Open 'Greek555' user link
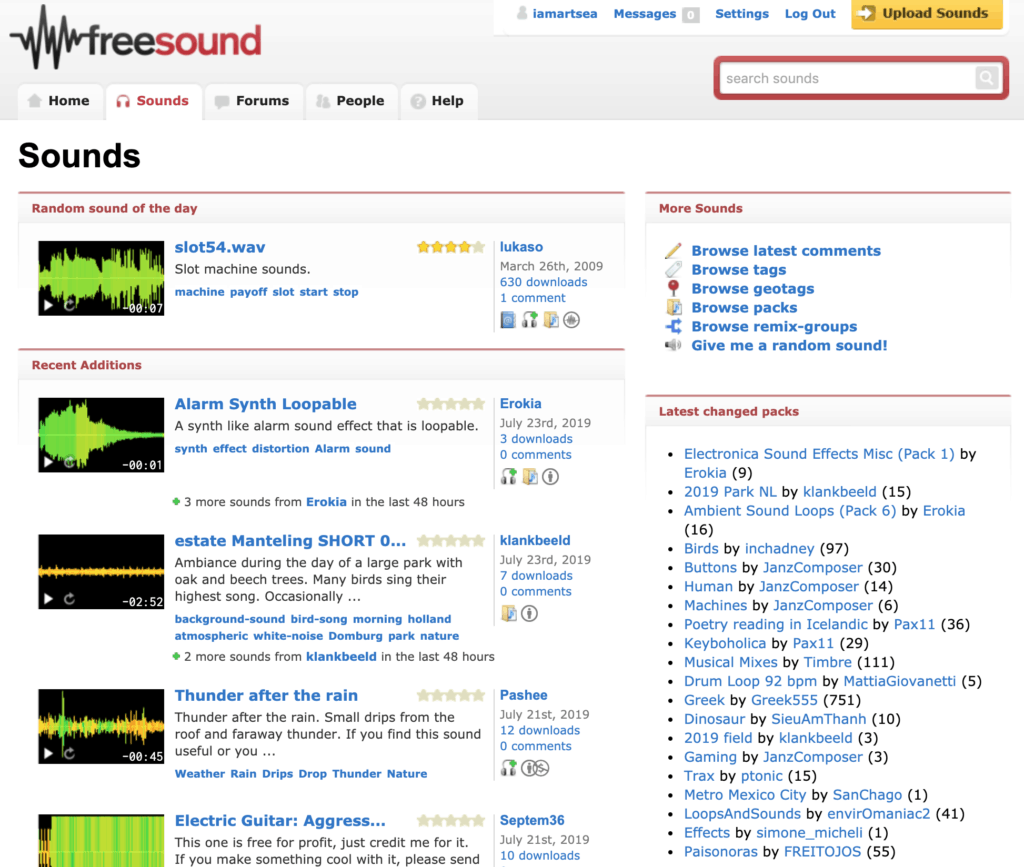 click(x=784, y=700)
